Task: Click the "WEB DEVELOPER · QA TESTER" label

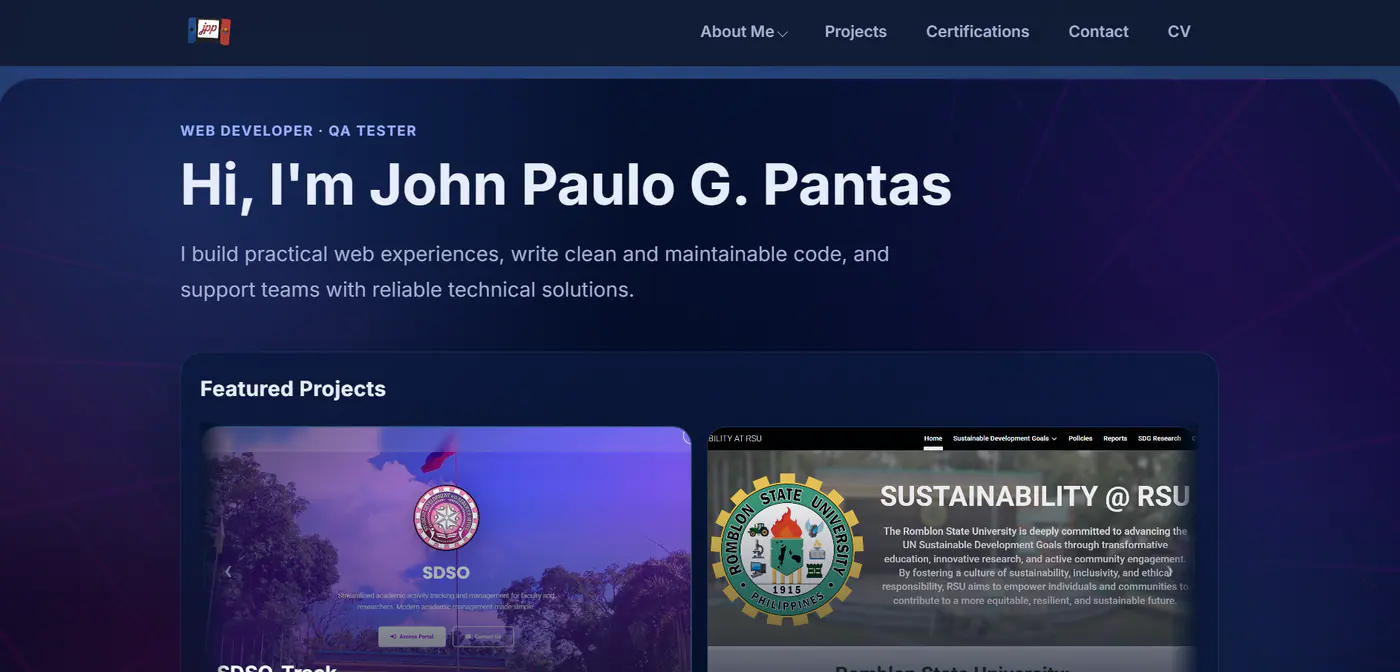Action: 298,131
